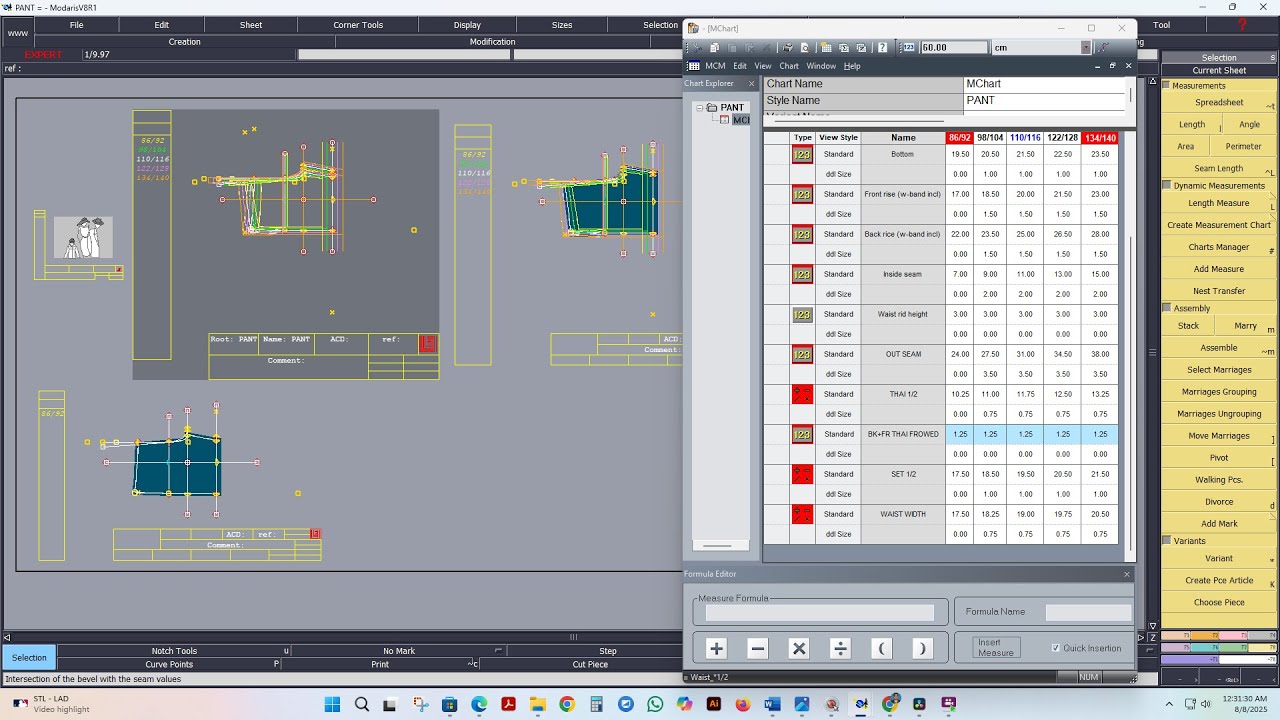
Task: Click the Walking Pcs. button
Action: coord(1219,480)
